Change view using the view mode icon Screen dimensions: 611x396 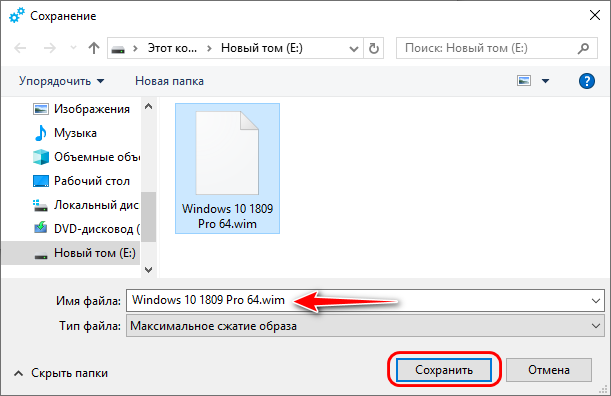pyautogui.click(x=524, y=81)
